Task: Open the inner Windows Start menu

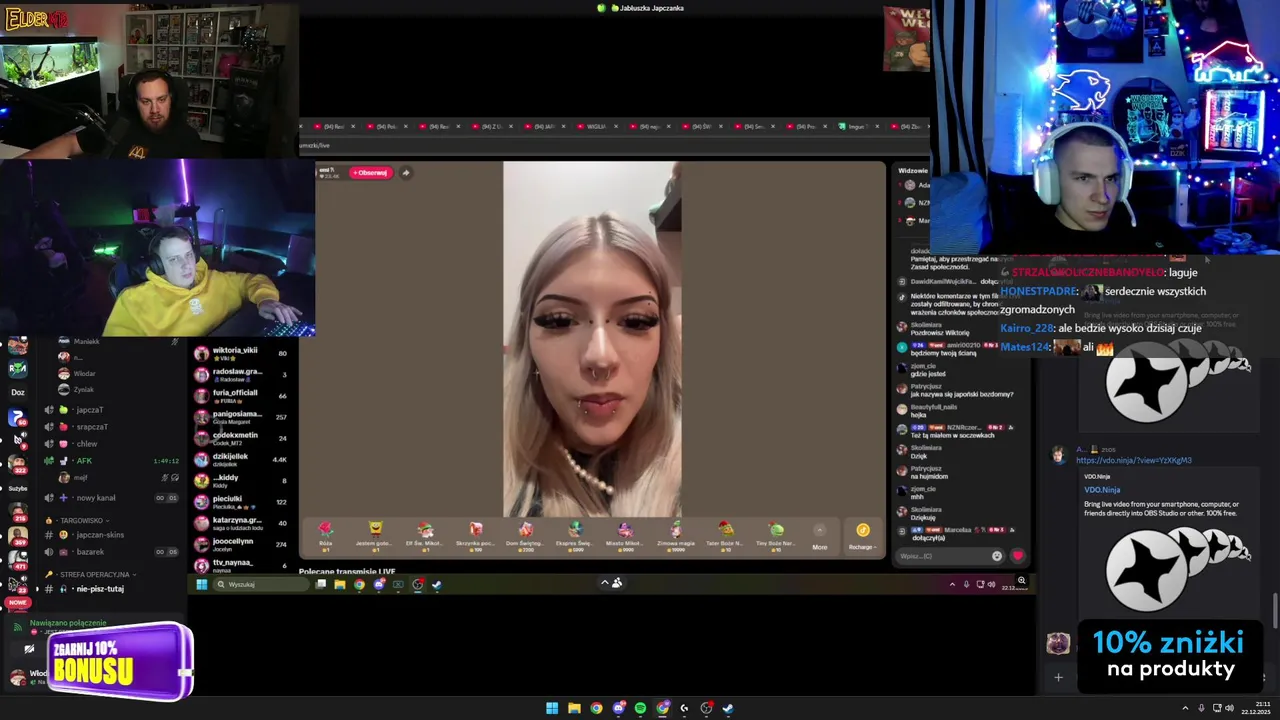Action: 201,584
